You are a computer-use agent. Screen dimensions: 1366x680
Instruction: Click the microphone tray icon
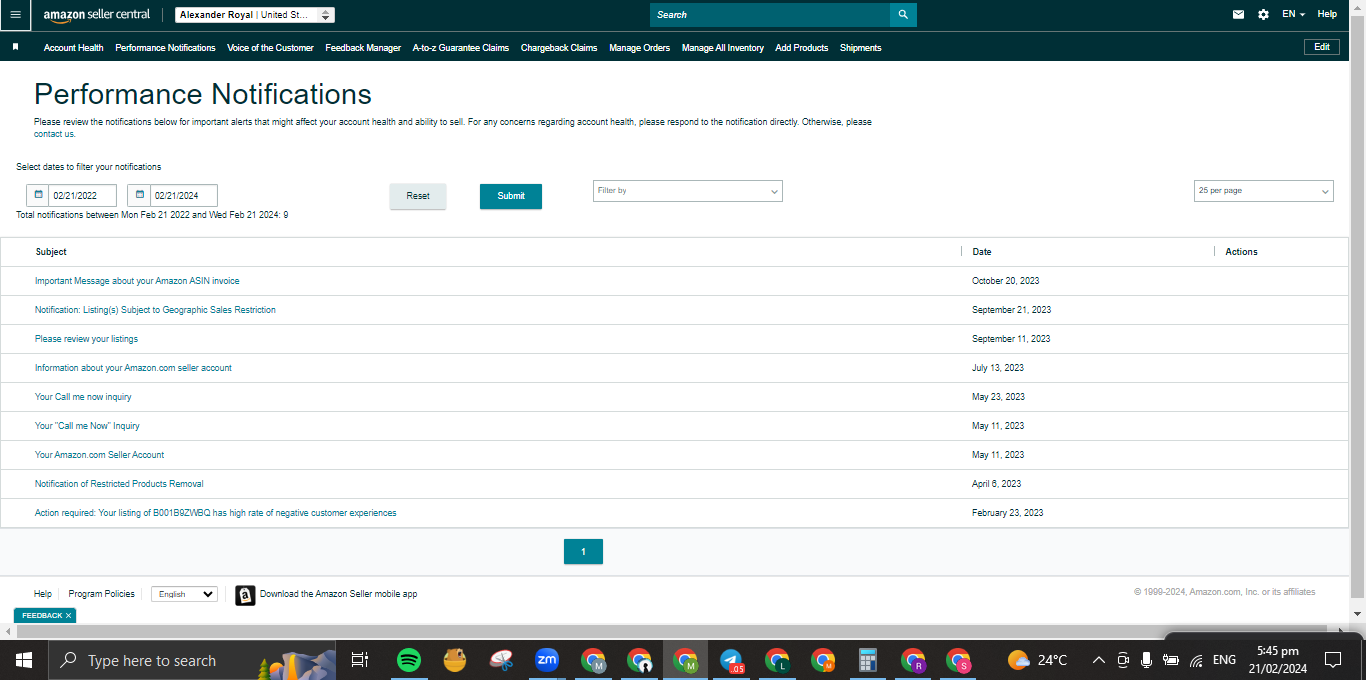pyautogui.click(x=1146, y=660)
